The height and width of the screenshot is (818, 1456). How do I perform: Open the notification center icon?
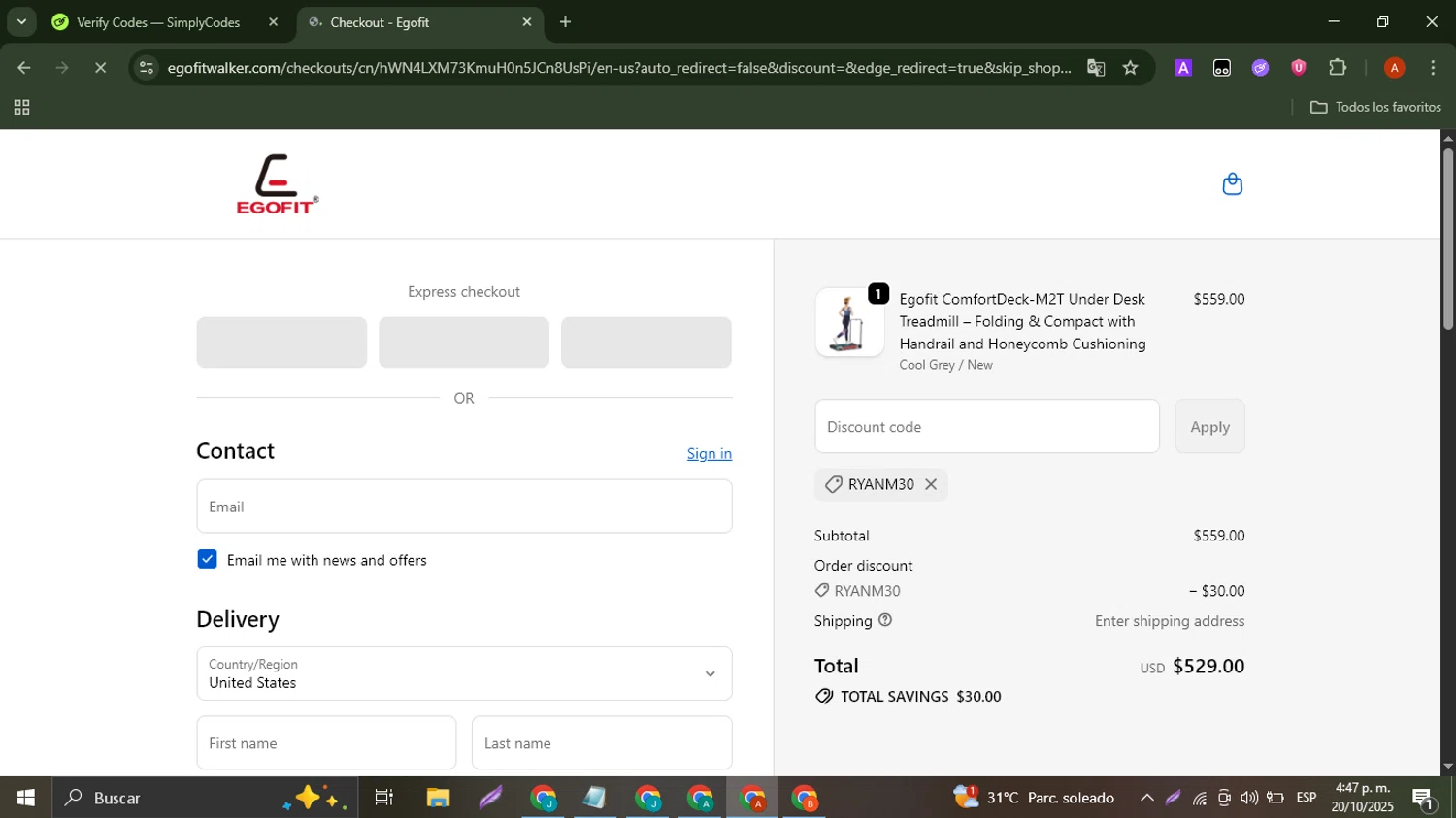(x=1424, y=799)
